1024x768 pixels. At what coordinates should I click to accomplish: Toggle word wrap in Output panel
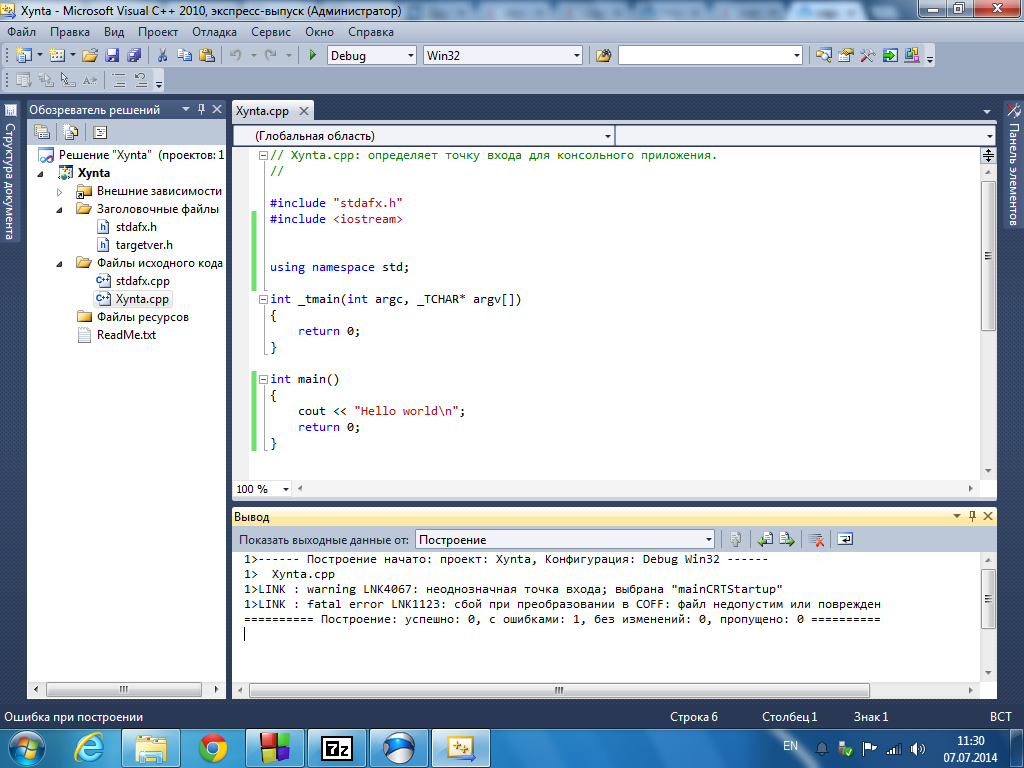click(845, 540)
